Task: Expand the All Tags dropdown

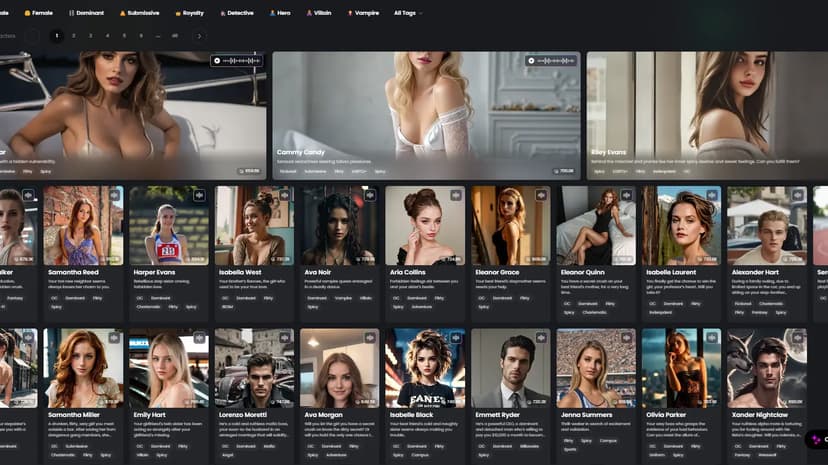Action: pyautogui.click(x=408, y=13)
